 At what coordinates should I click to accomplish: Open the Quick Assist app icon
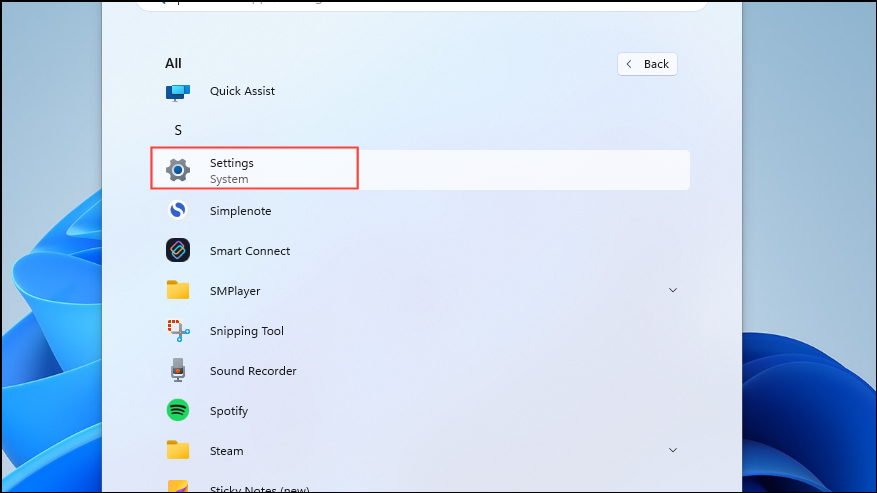point(178,92)
